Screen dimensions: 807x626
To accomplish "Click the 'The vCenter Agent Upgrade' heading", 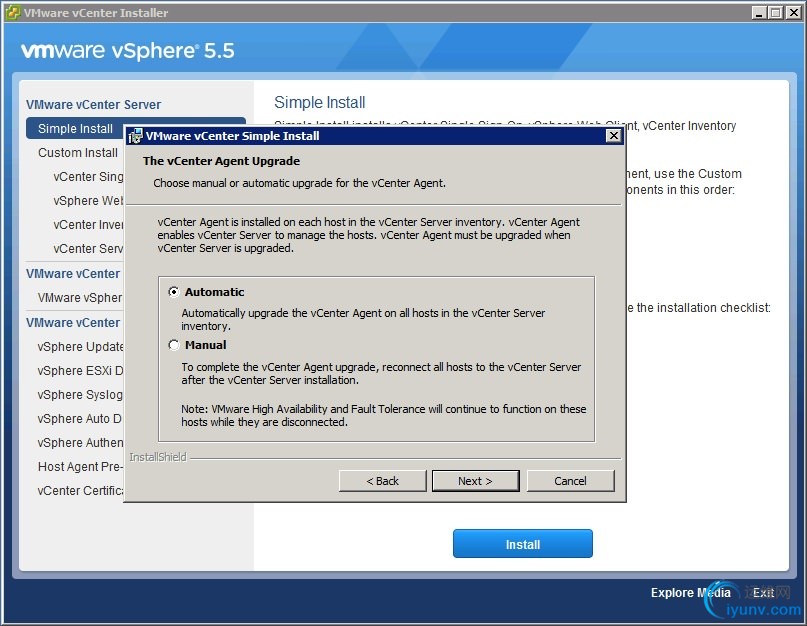I will [x=221, y=161].
